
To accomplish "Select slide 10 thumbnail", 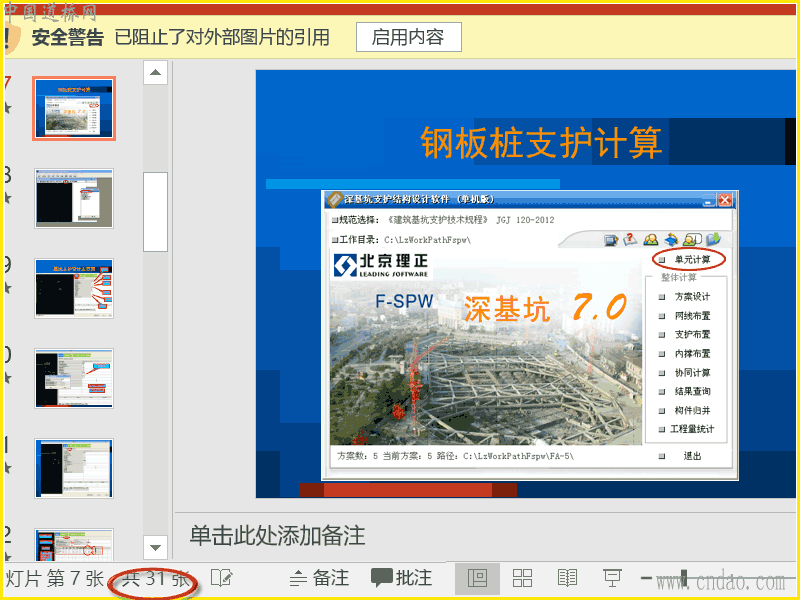I will coord(74,378).
